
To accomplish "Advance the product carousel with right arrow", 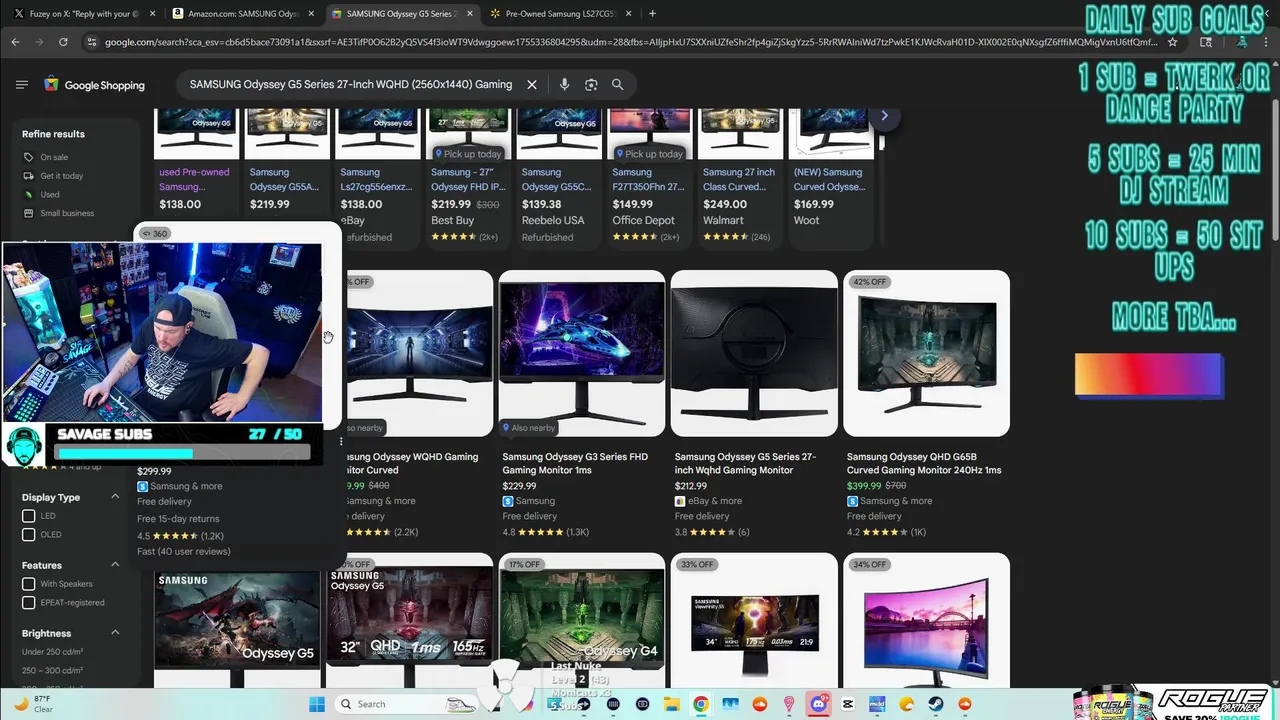I will click(884, 115).
